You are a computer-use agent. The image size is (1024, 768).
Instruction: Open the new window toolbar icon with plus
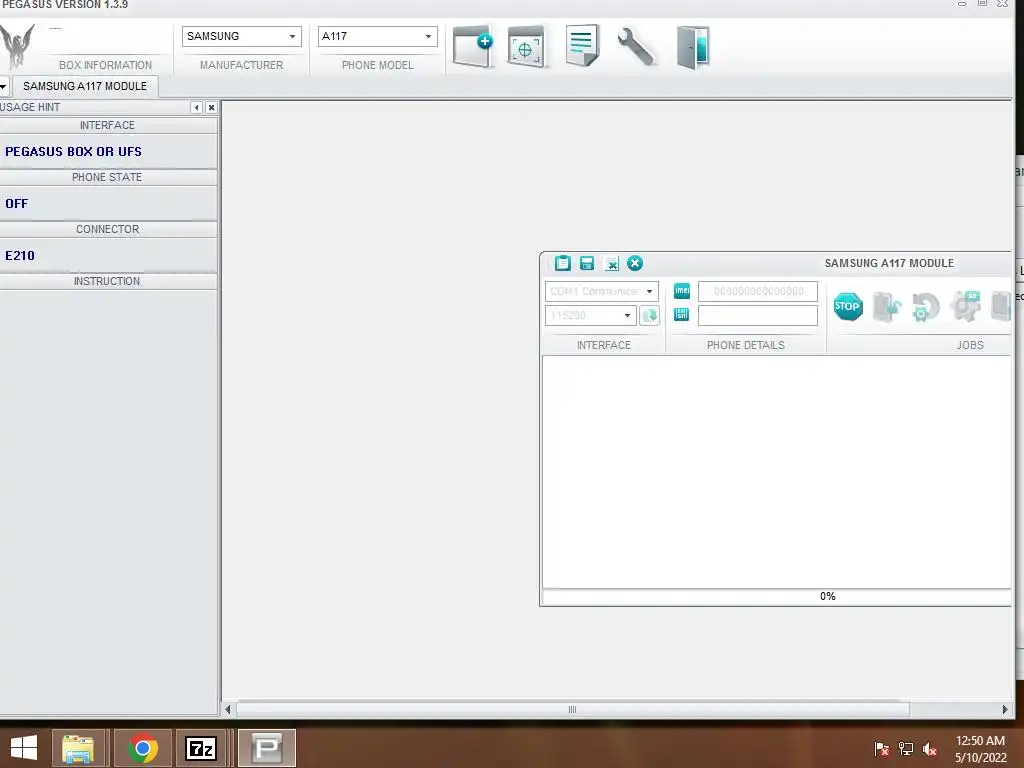[473, 46]
